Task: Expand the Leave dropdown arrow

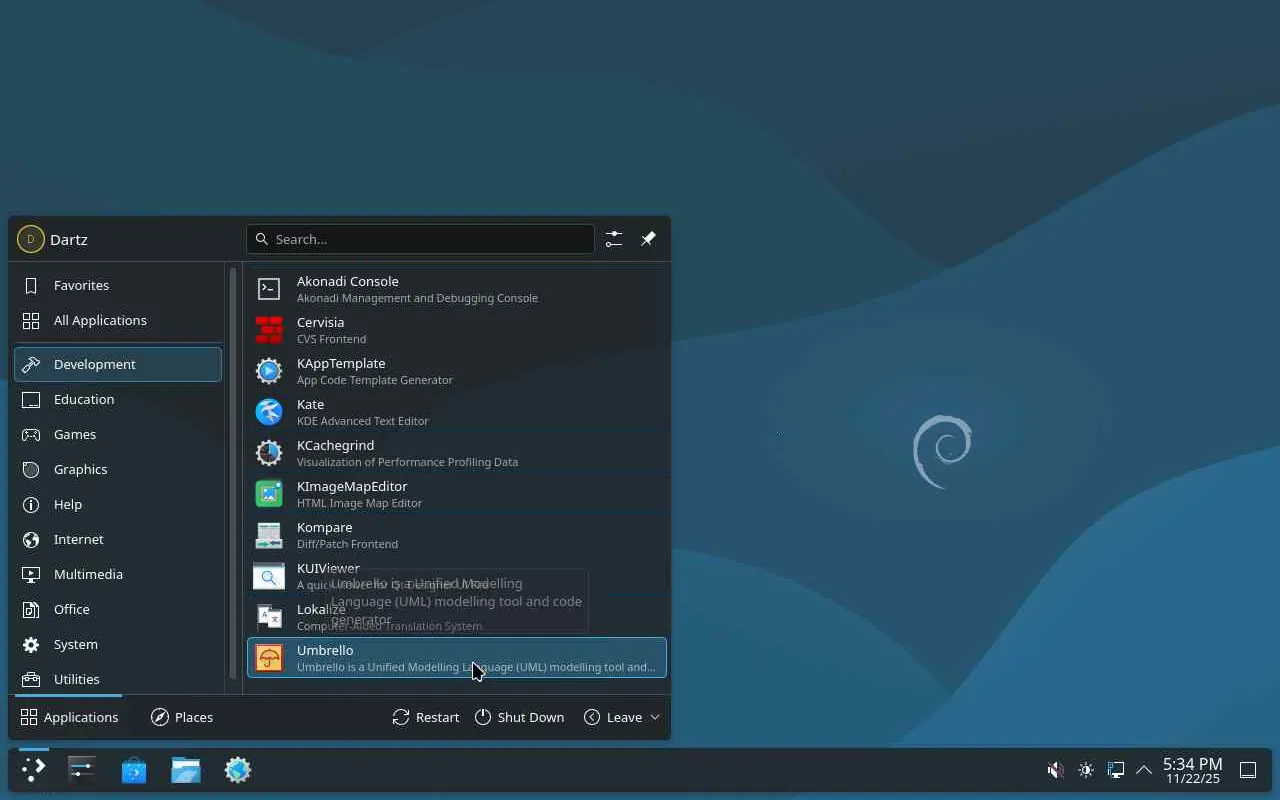Action: (x=655, y=717)
